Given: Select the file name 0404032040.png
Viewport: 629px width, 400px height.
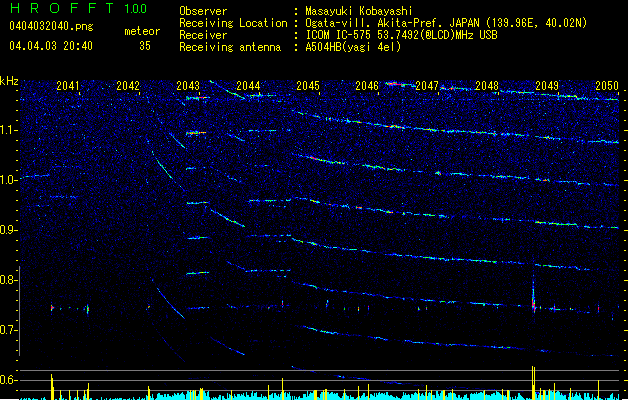Looking at the screenshot, I should [51, 27].
